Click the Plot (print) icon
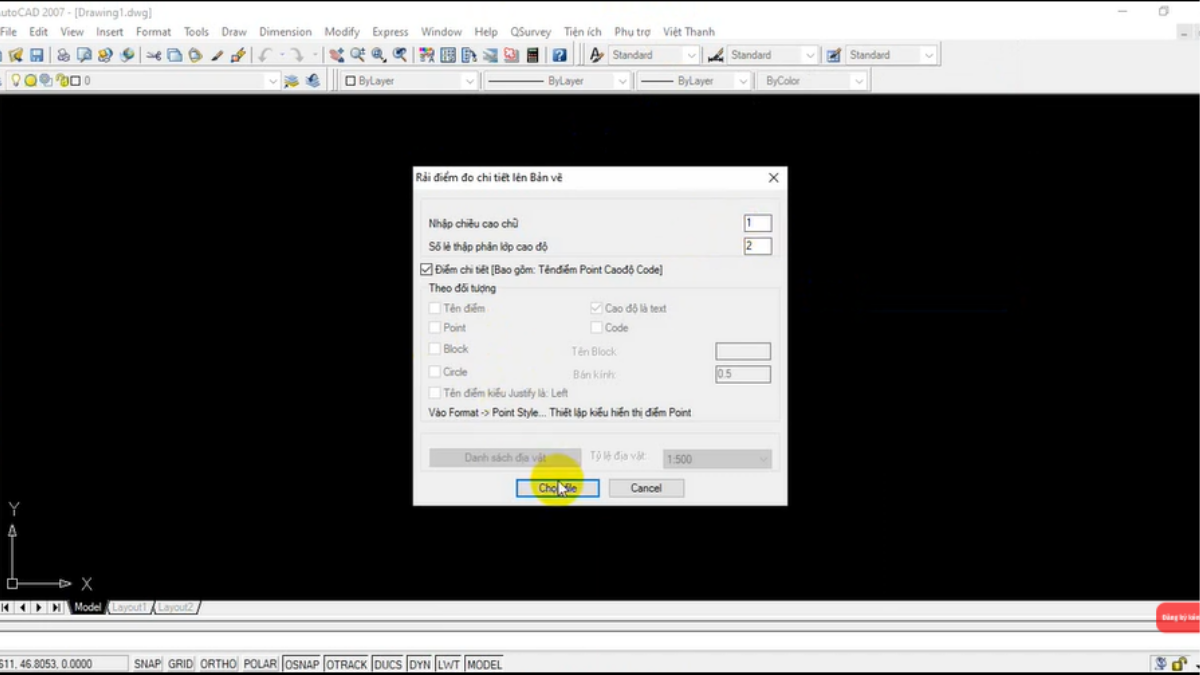 coord(63,56)
